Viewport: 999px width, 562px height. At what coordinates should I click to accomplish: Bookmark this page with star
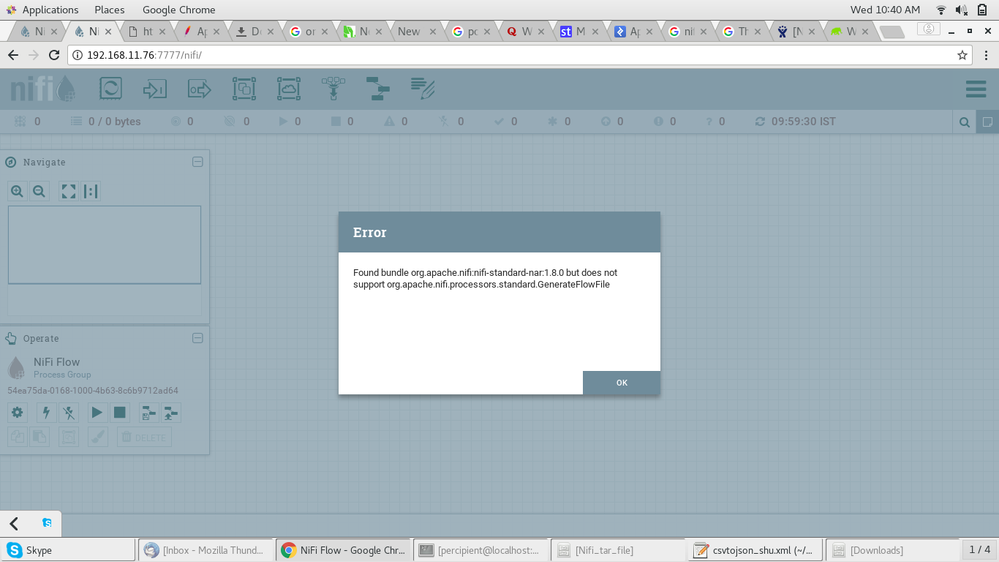click(962, 55)
